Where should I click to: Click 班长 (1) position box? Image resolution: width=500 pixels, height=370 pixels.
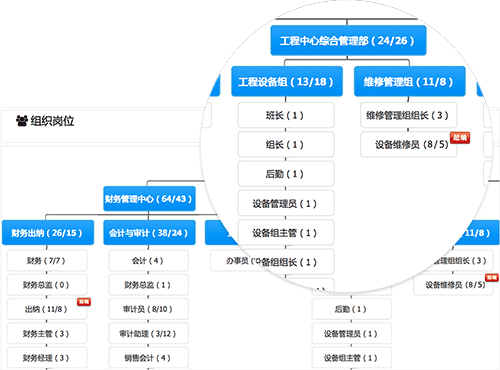coord(286,115)
